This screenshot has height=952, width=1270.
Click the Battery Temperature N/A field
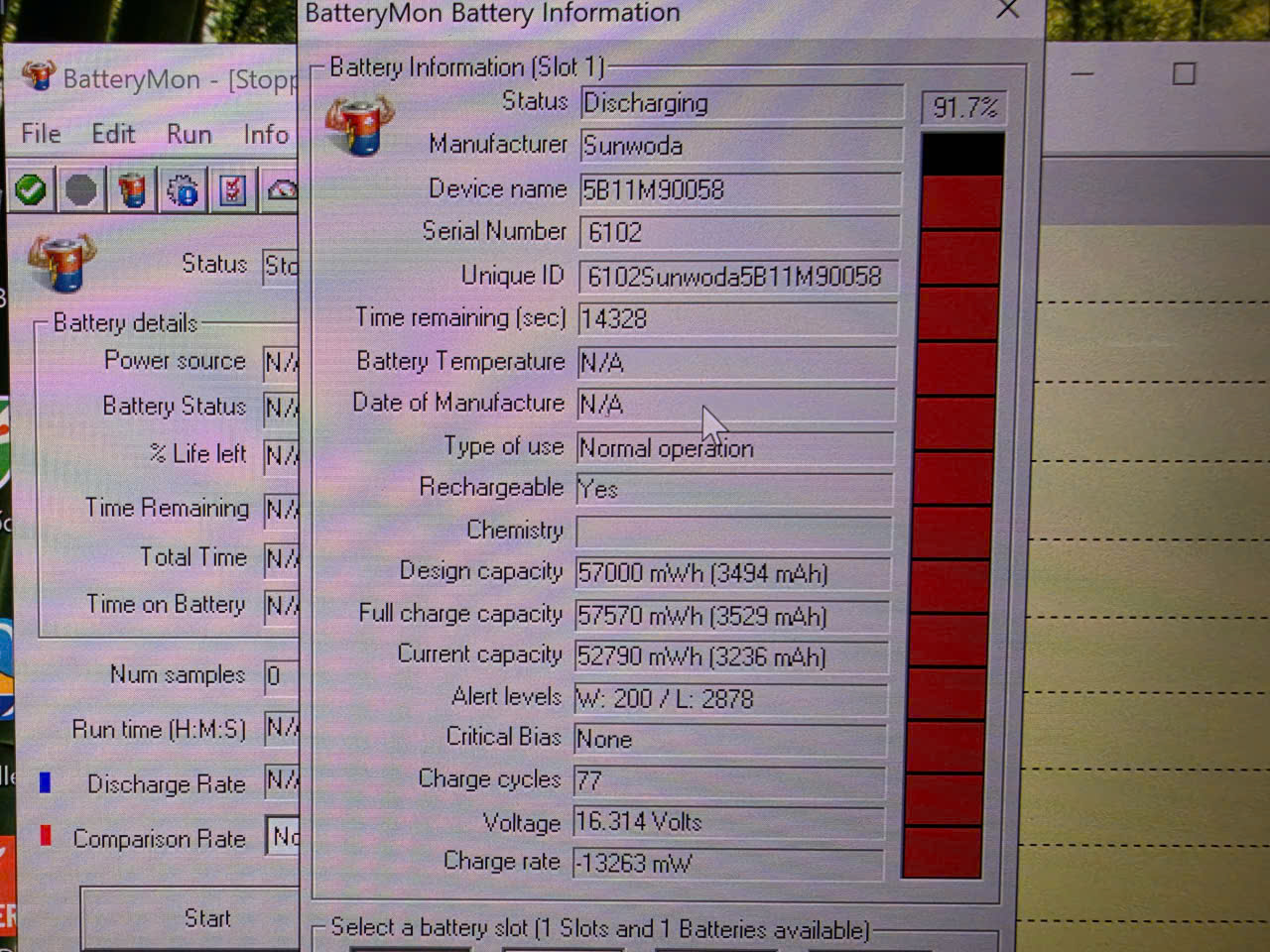tap(737, 362)
